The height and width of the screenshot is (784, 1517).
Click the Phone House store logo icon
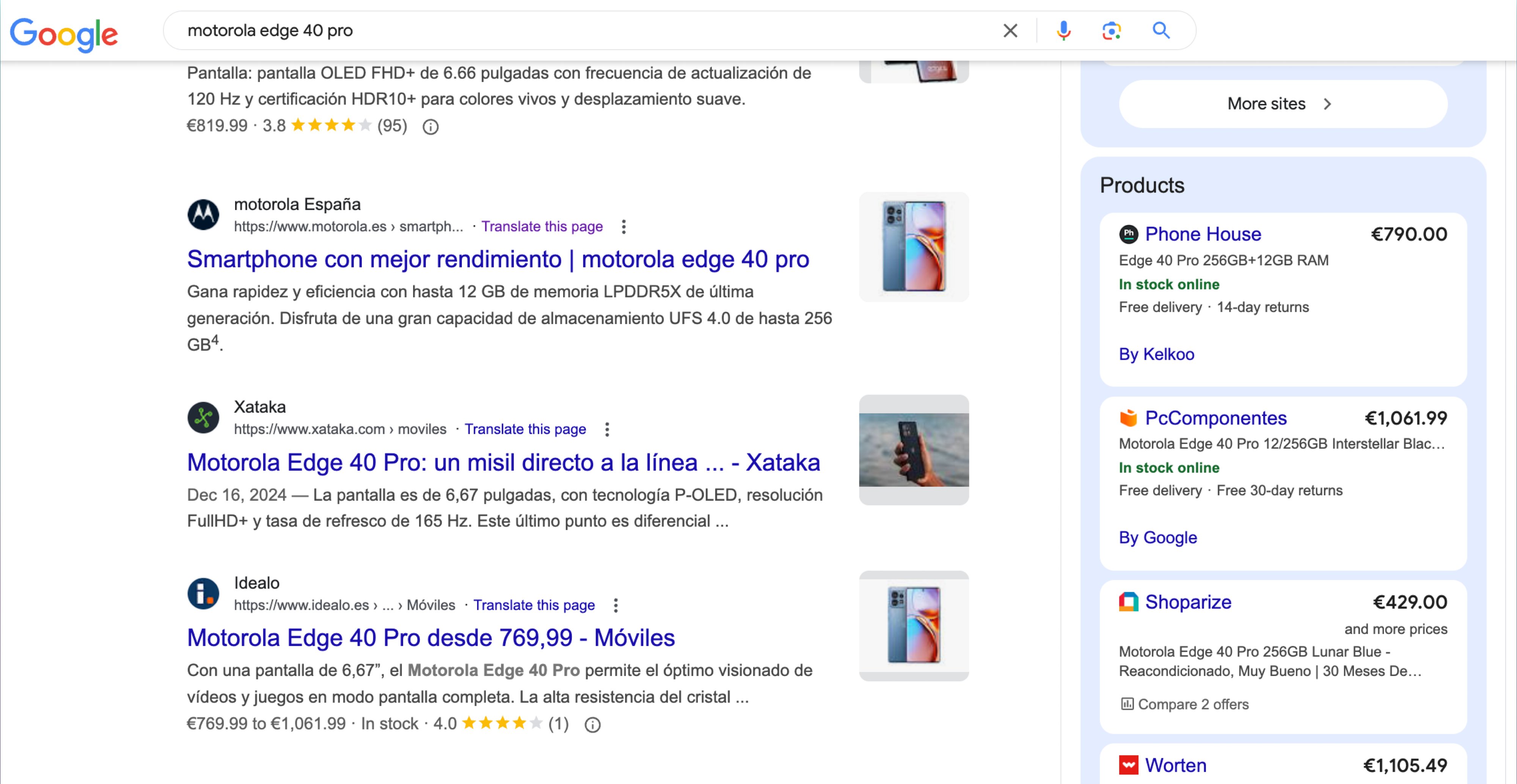click(1128, 234)
